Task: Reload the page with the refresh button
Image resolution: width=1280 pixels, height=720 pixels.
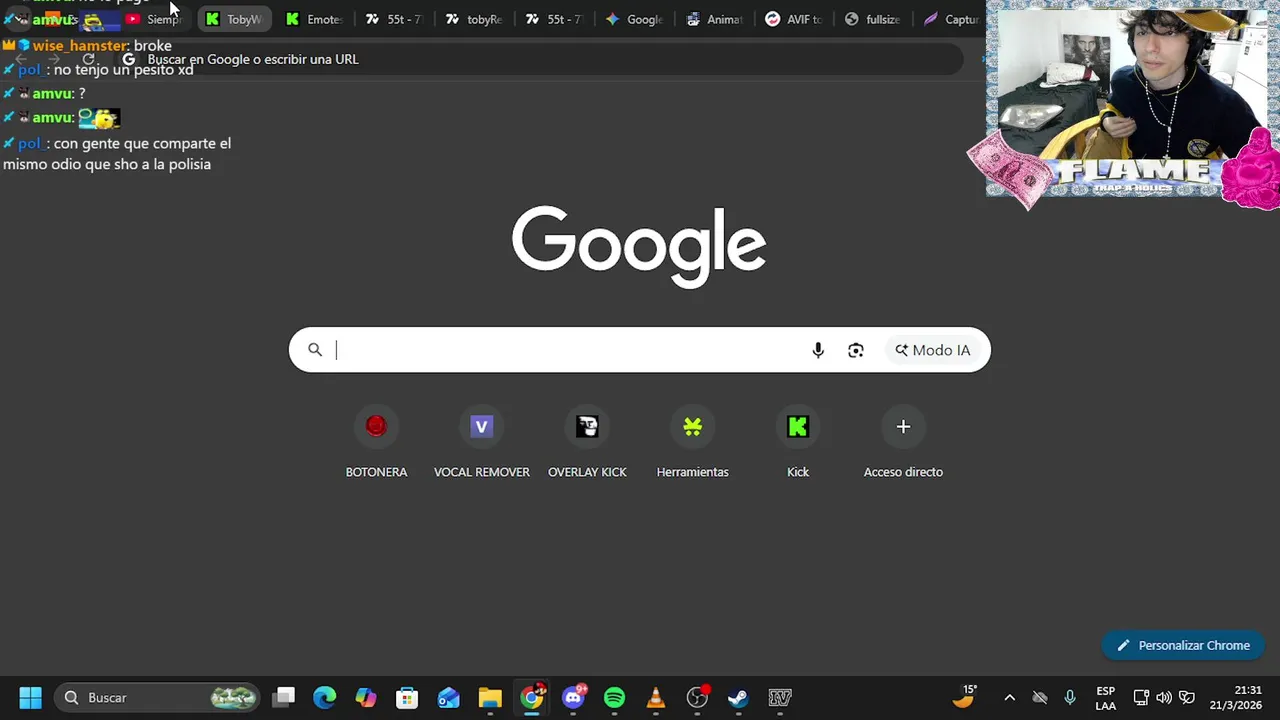Action: point(88,59)
